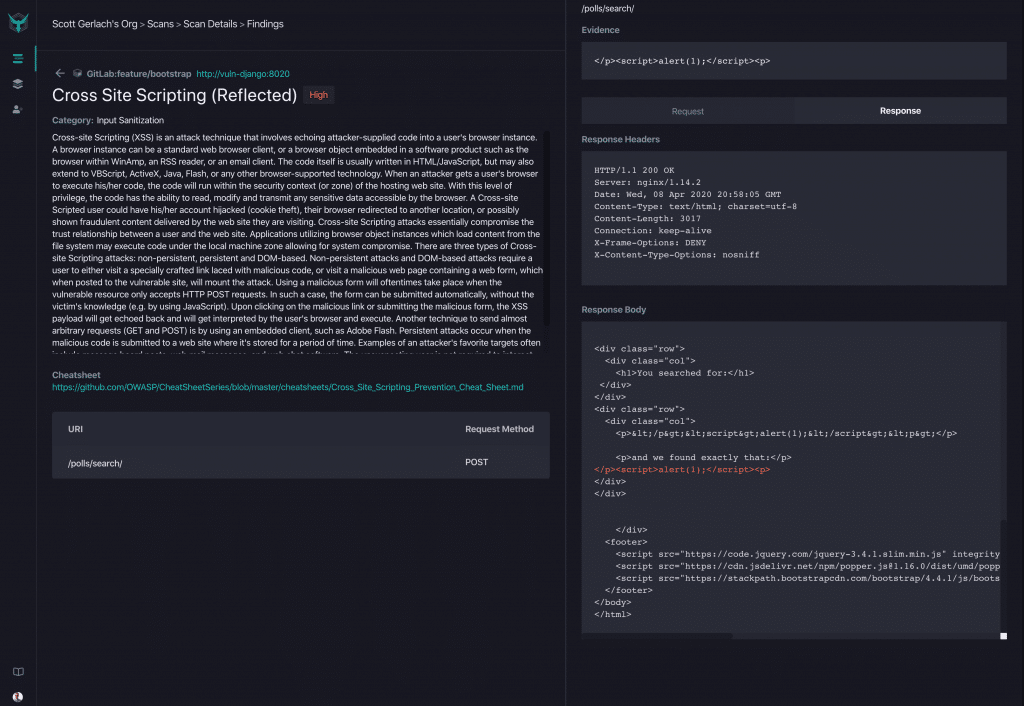Viewport: 1024px width, 706px height.
Task: Click the Cheatsheet heading
Action: tap(76, 375)
